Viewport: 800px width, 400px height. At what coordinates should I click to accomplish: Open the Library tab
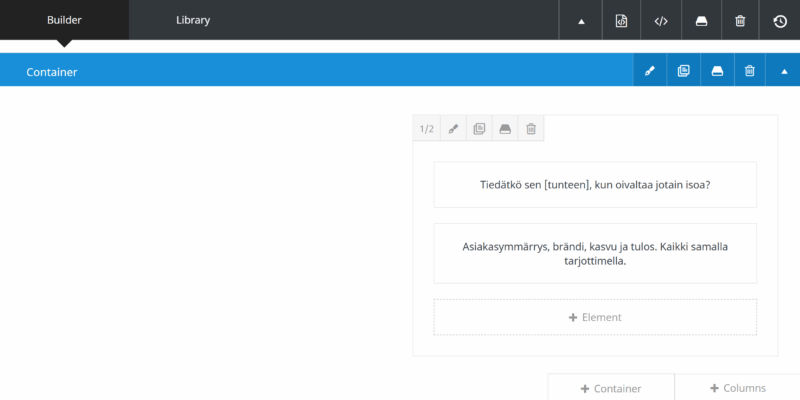(x=193, y=20)
